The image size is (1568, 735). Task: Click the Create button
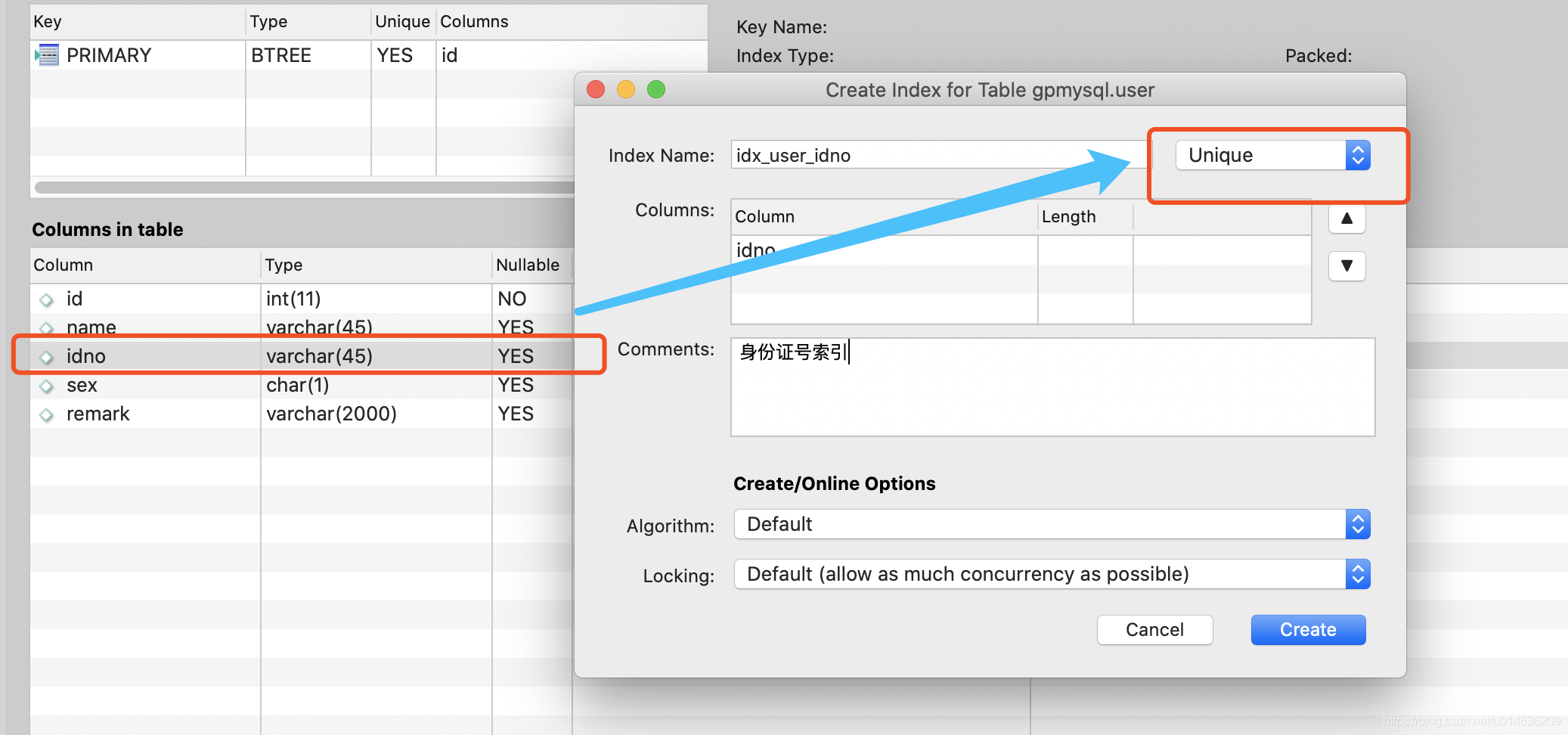coord(1308,630)
